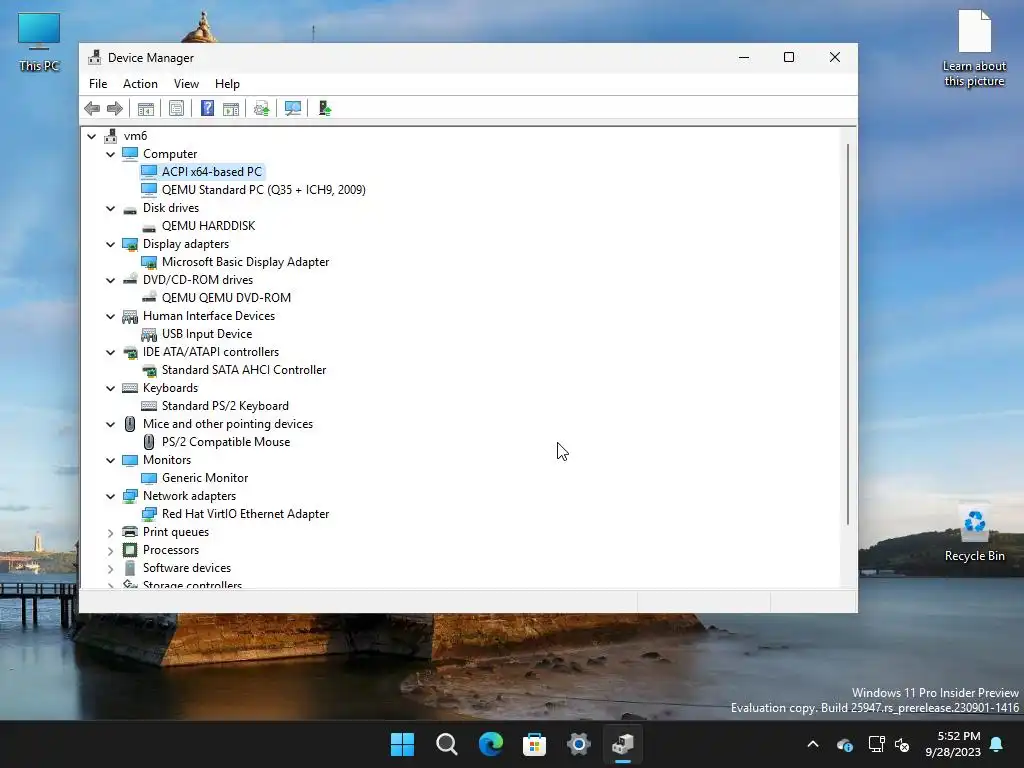Click the Scan for hardware changes icon
Viewport: 1024px width, 768px height.
click(293, 108)
